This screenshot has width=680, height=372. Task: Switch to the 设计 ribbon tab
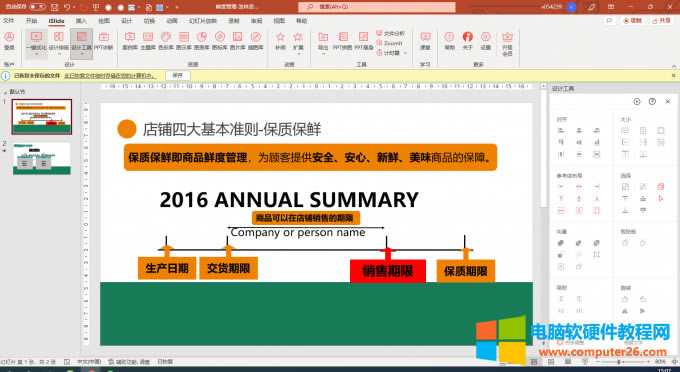click(x=126, y=20)
